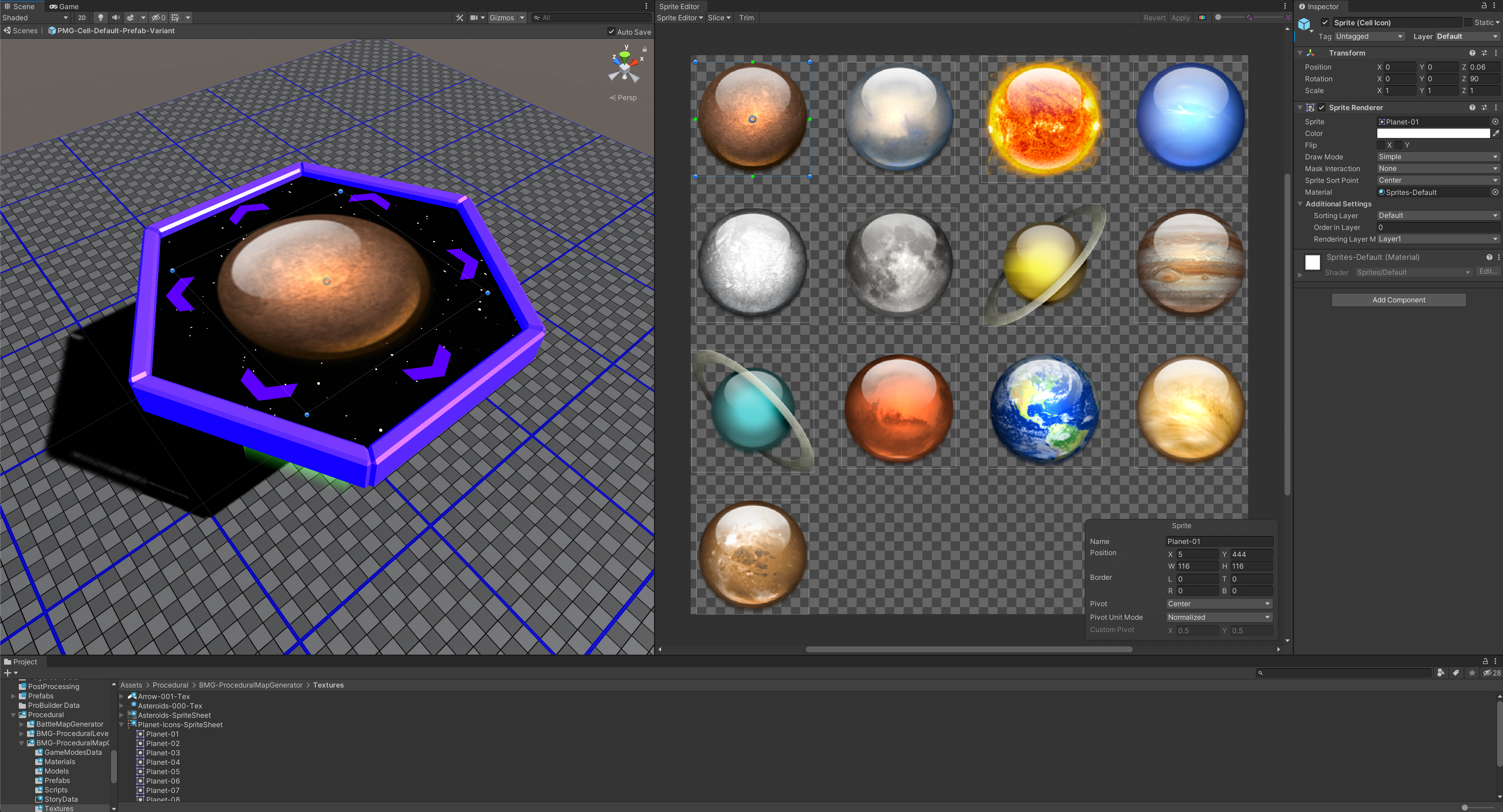Open scene camera settings icon
This screenshot has height=812, width=1503.
[474, 18]
